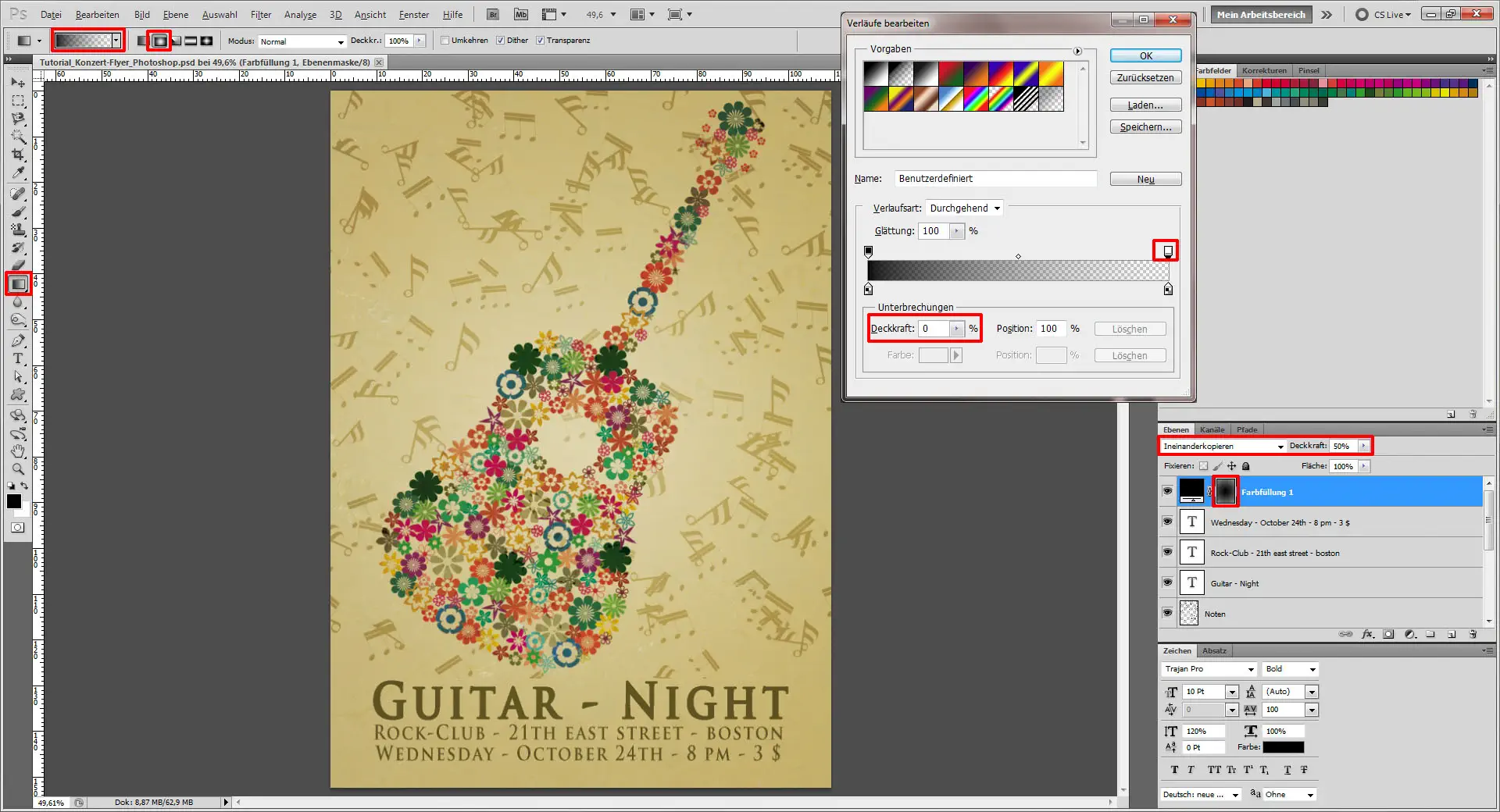
Task: Click the Deckkraft input under Unterbrechungen
Action: point(934,328)
